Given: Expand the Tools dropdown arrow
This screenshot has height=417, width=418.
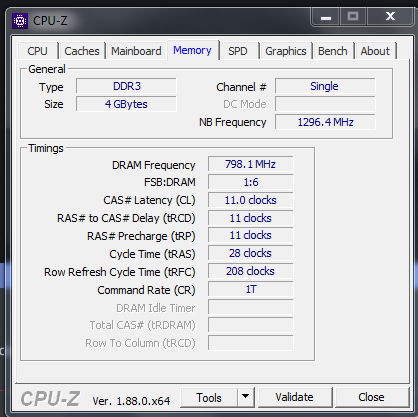Looking at the screenshot, I should 246,397.
